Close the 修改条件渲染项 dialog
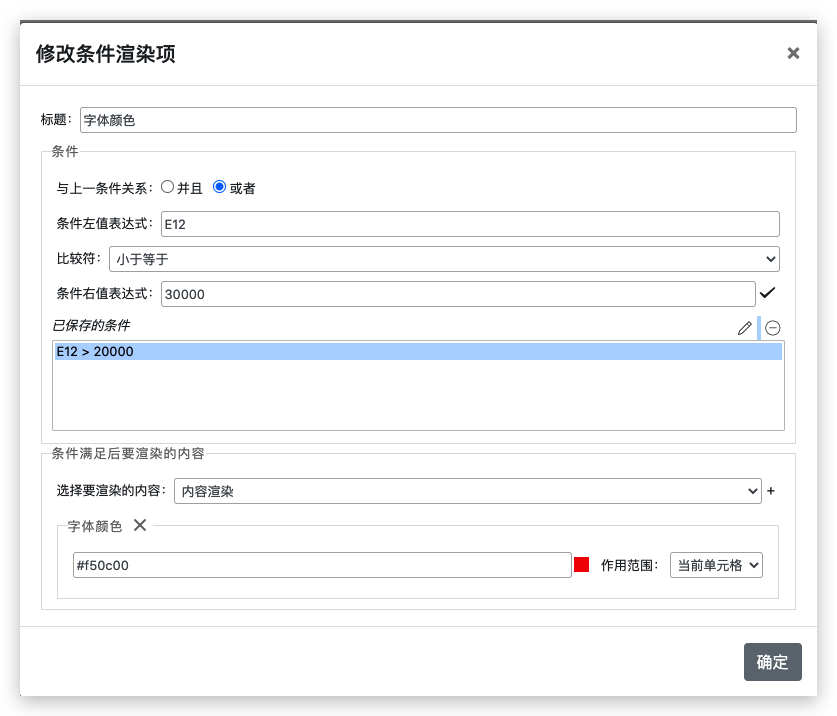The width and height of the screenshot is (837, 716). [793, 53]
